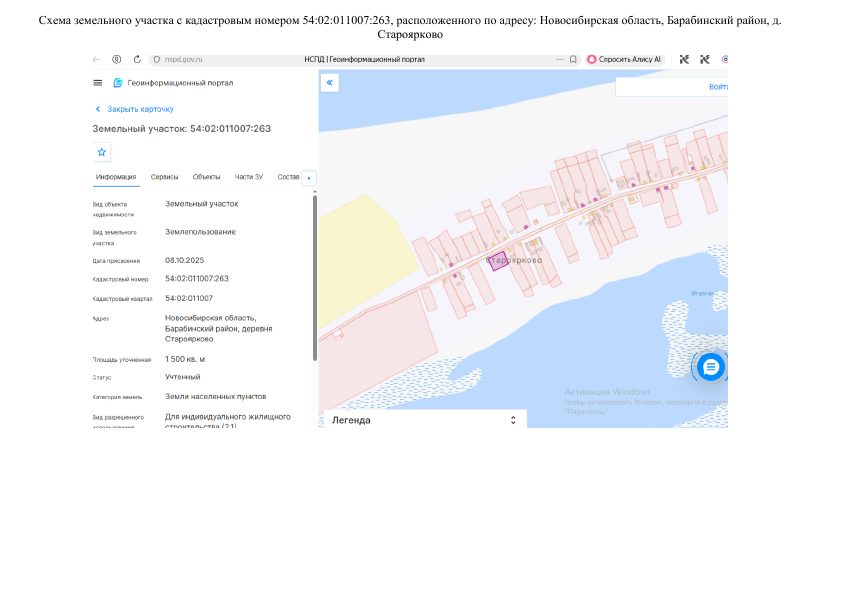This screenshot has height=595, width=842.
Task: Open the "Объекты" tab
Action: pyautogui.click(x=206, y=177)
